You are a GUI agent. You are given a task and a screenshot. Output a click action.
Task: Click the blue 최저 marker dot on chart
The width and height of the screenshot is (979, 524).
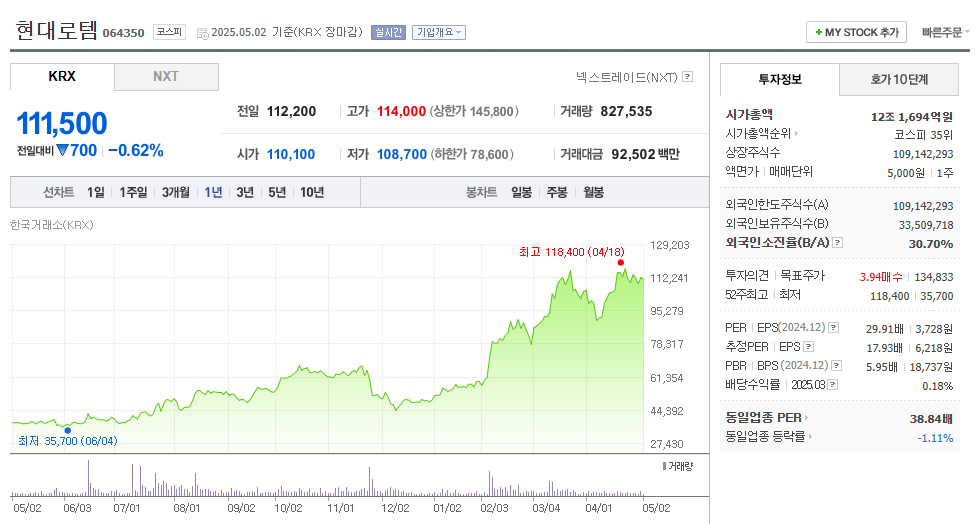pos(67,430)
